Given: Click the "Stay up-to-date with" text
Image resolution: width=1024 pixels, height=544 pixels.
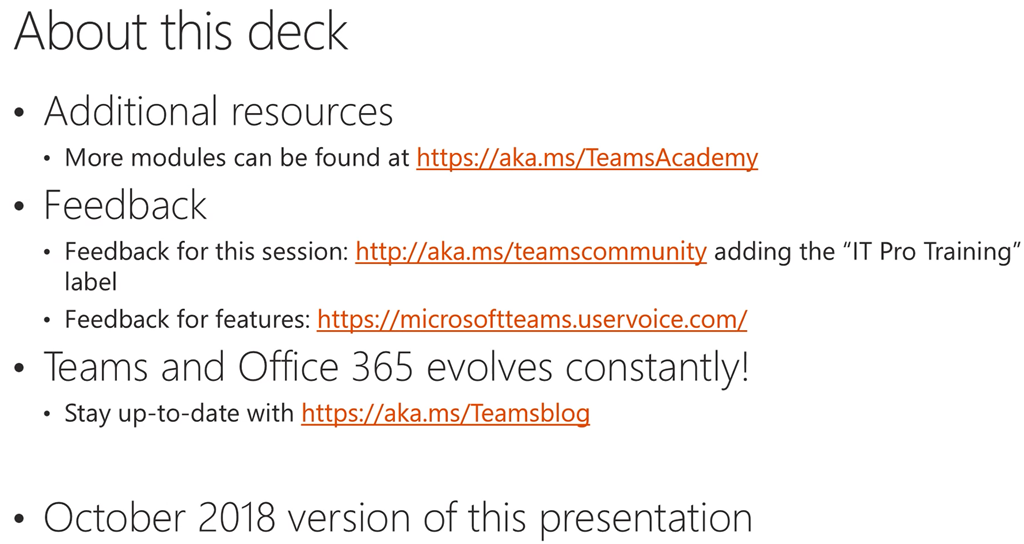Looking at the screenshot, I should 180,413.
